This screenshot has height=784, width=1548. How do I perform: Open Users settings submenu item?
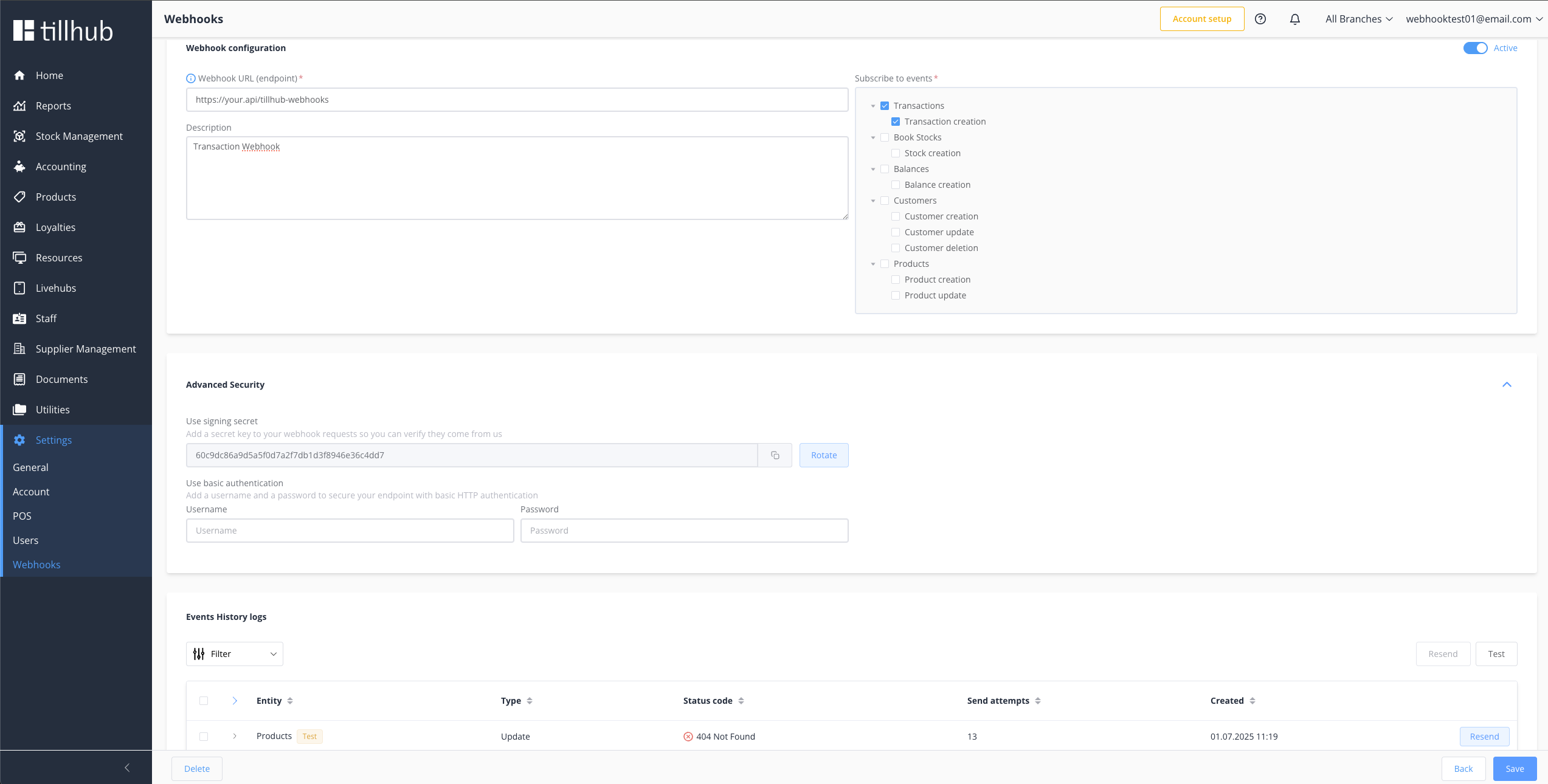click(x=26, y=540)
